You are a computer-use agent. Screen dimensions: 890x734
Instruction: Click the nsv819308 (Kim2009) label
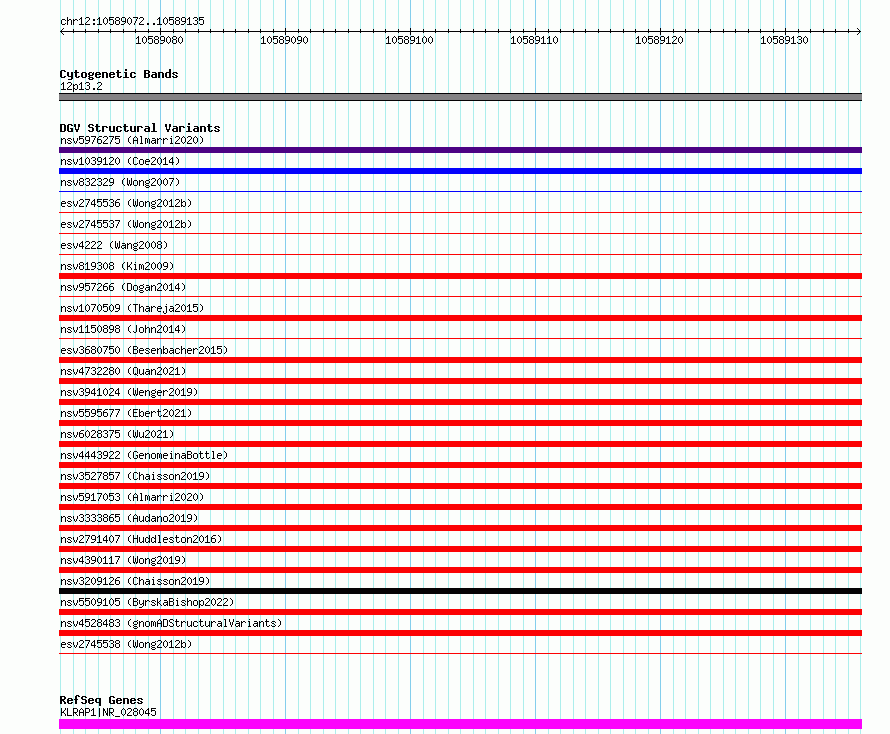pos(117,266)
